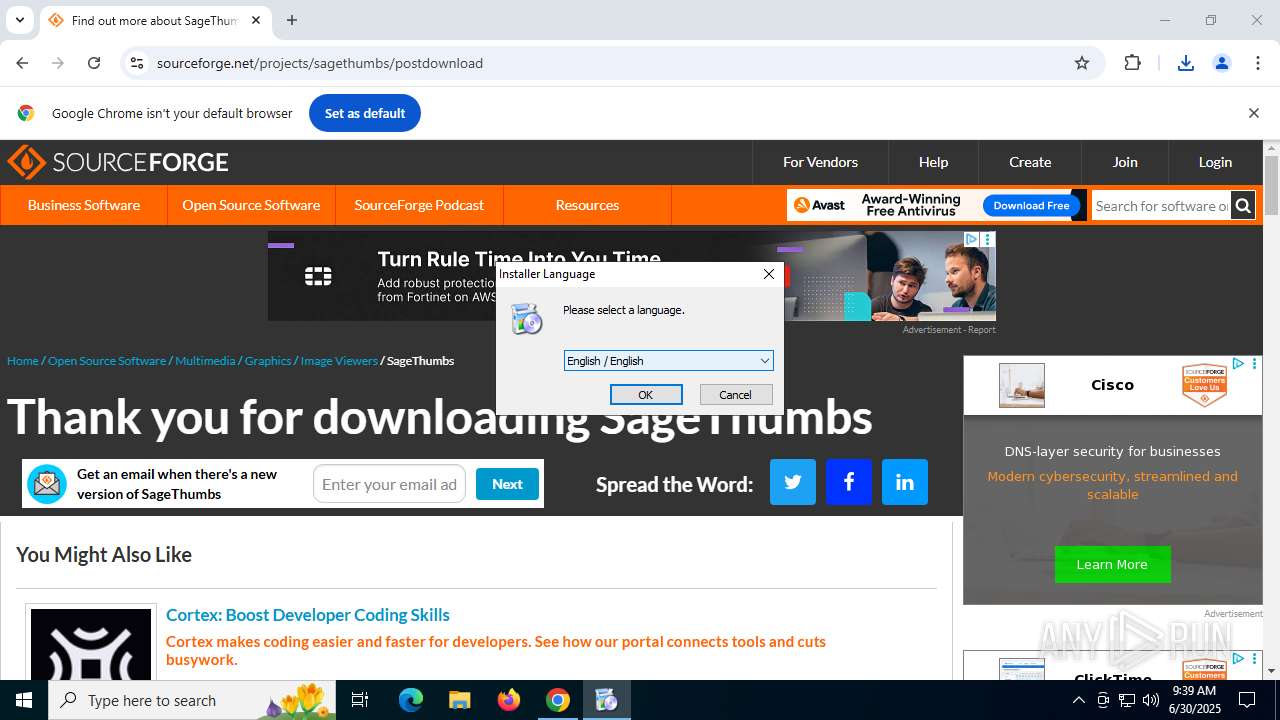The image size is (1280, 720).
Task: Click the site information icon in address bar
Action: [137, 63]
